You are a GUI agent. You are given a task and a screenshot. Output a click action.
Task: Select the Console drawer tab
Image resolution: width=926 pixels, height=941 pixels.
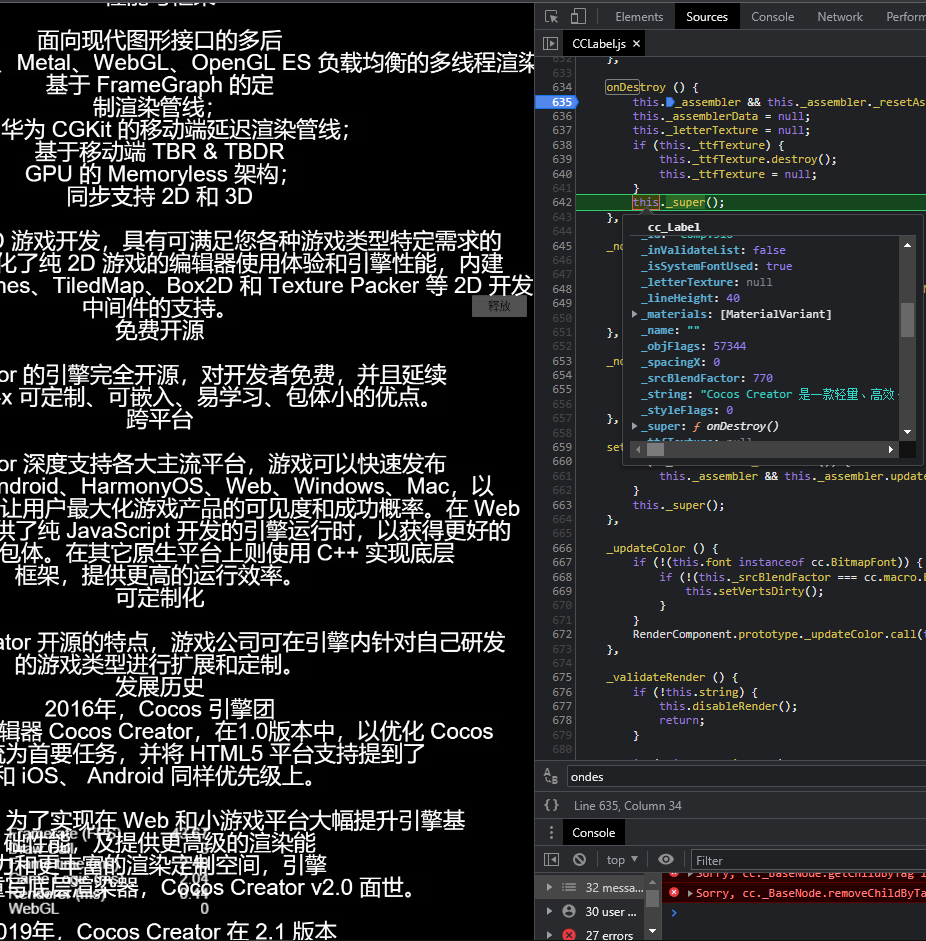594,832
